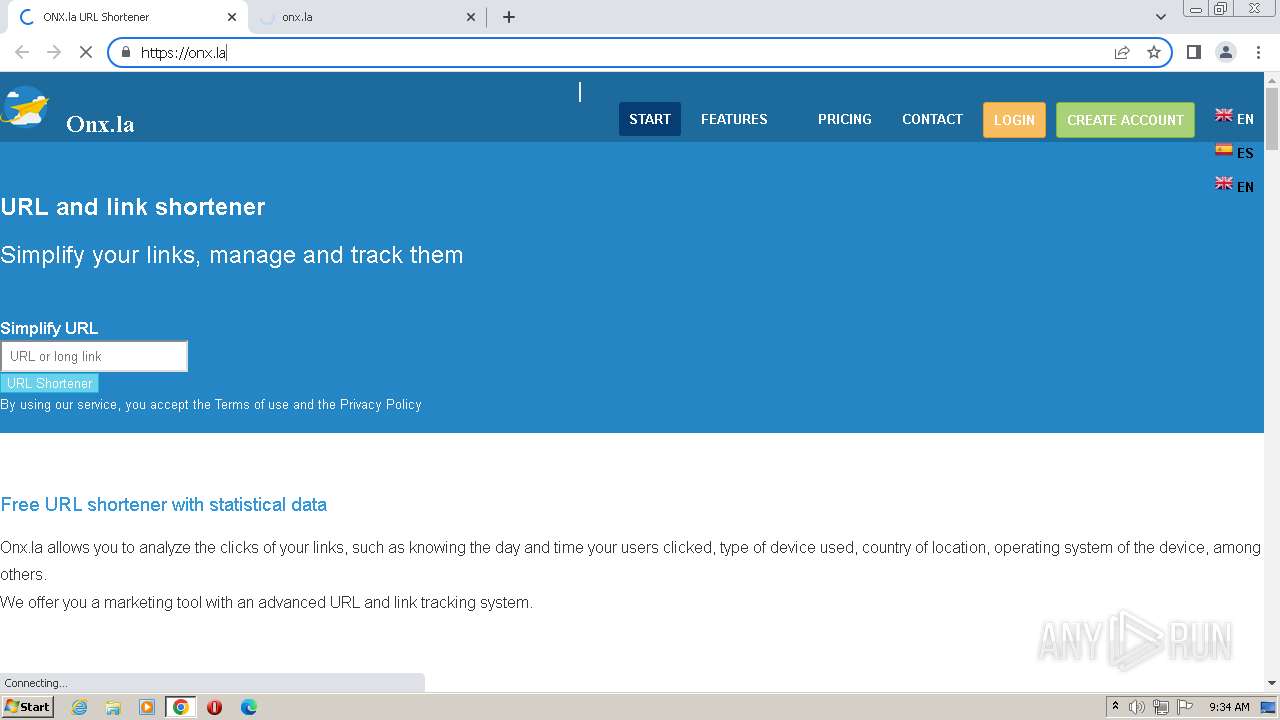Open a new tab with the plus button
The height and width of the screenshot is (720, 1280).
click(x=509, y=17)
